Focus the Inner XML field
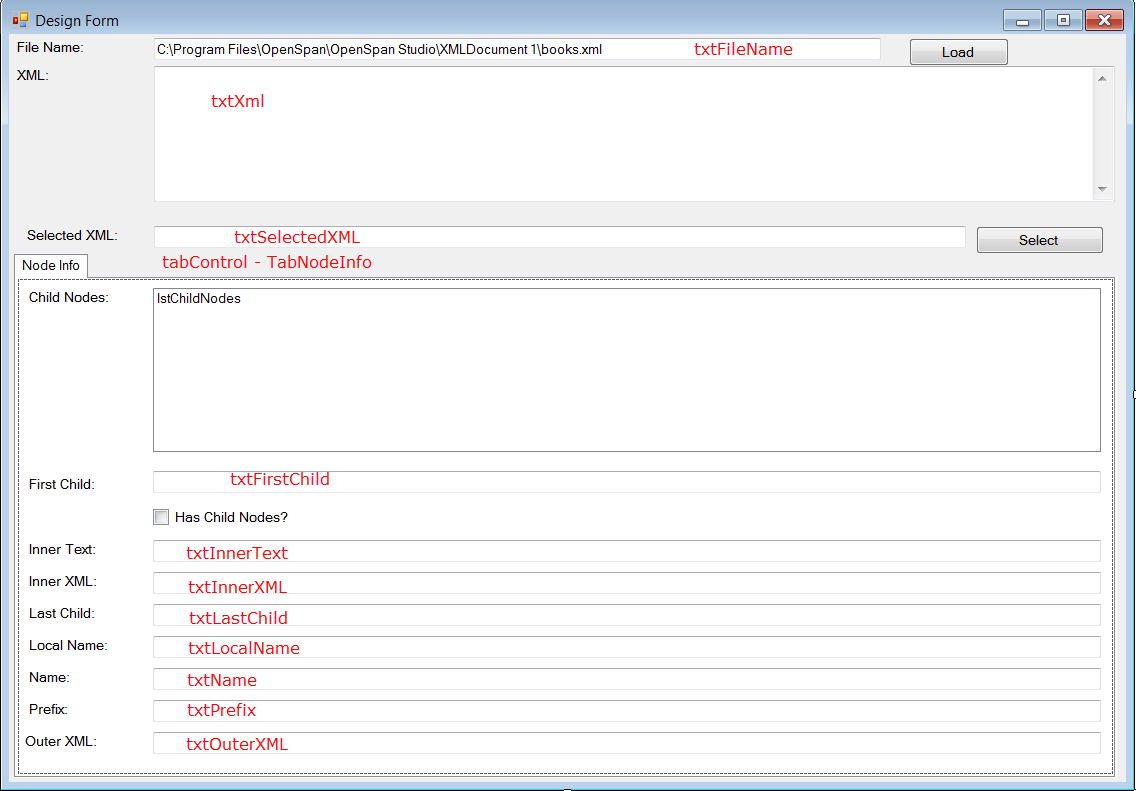1136x791 pixels. pos(626,583)
